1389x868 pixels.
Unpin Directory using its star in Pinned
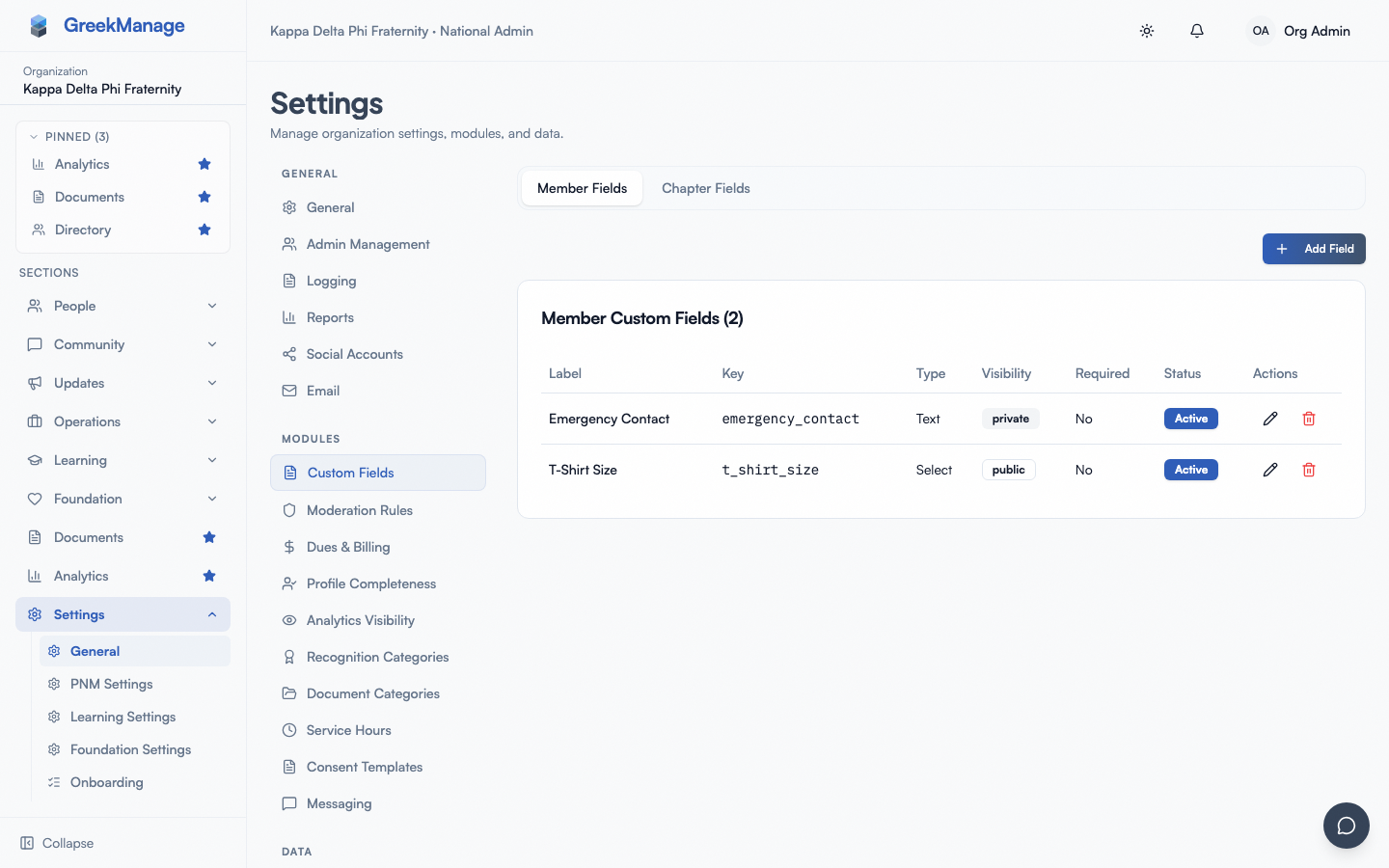(204, 230)
